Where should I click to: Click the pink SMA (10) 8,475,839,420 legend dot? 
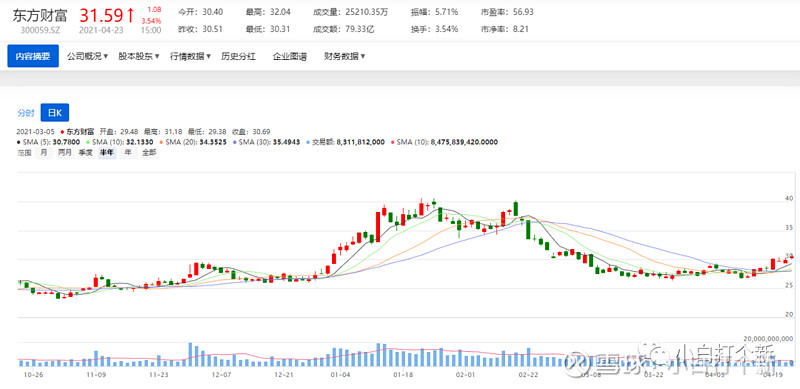[x=391, y=142]
